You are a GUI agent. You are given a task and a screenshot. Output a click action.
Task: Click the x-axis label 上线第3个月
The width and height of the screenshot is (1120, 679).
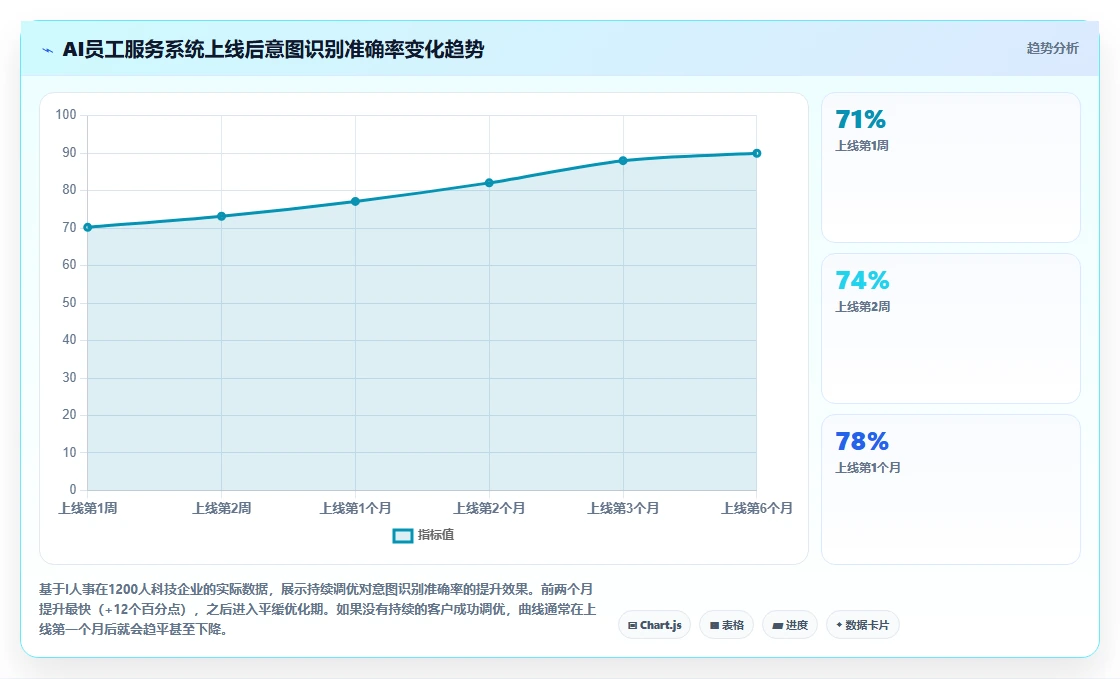pos(623,508)
